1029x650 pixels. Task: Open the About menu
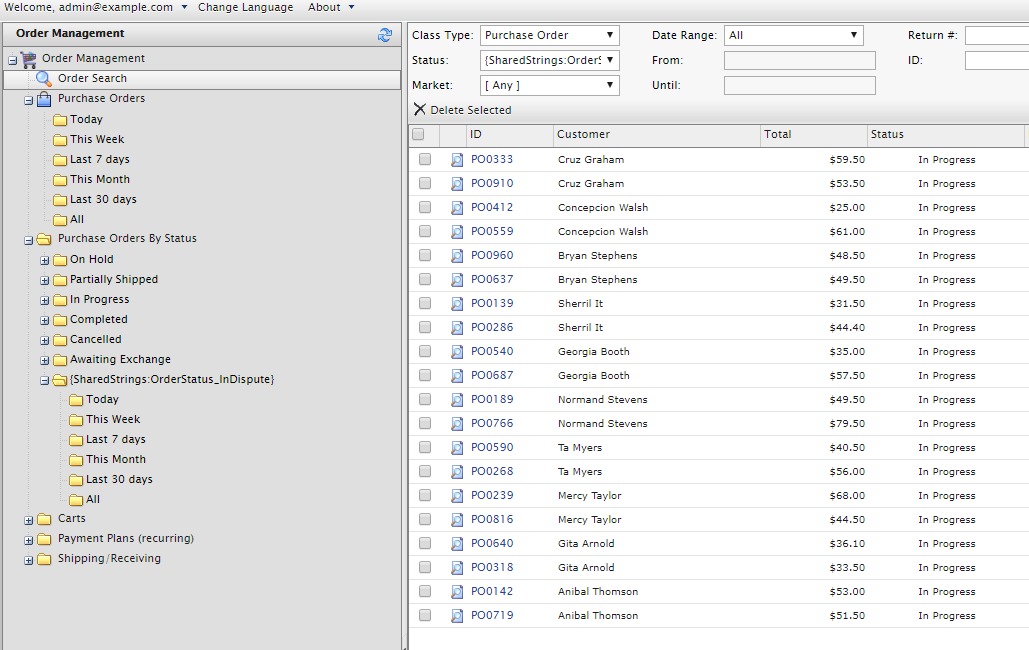pos(330,7)
